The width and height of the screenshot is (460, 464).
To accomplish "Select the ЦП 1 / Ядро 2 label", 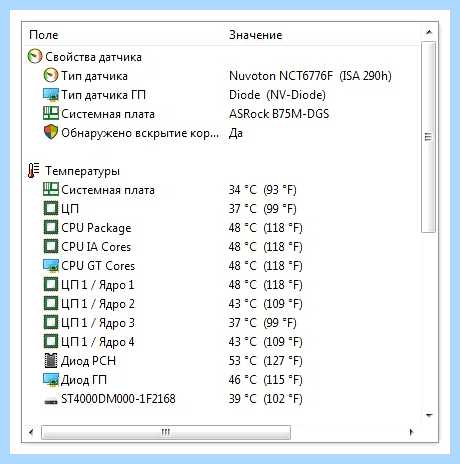I will coord(98,304).
